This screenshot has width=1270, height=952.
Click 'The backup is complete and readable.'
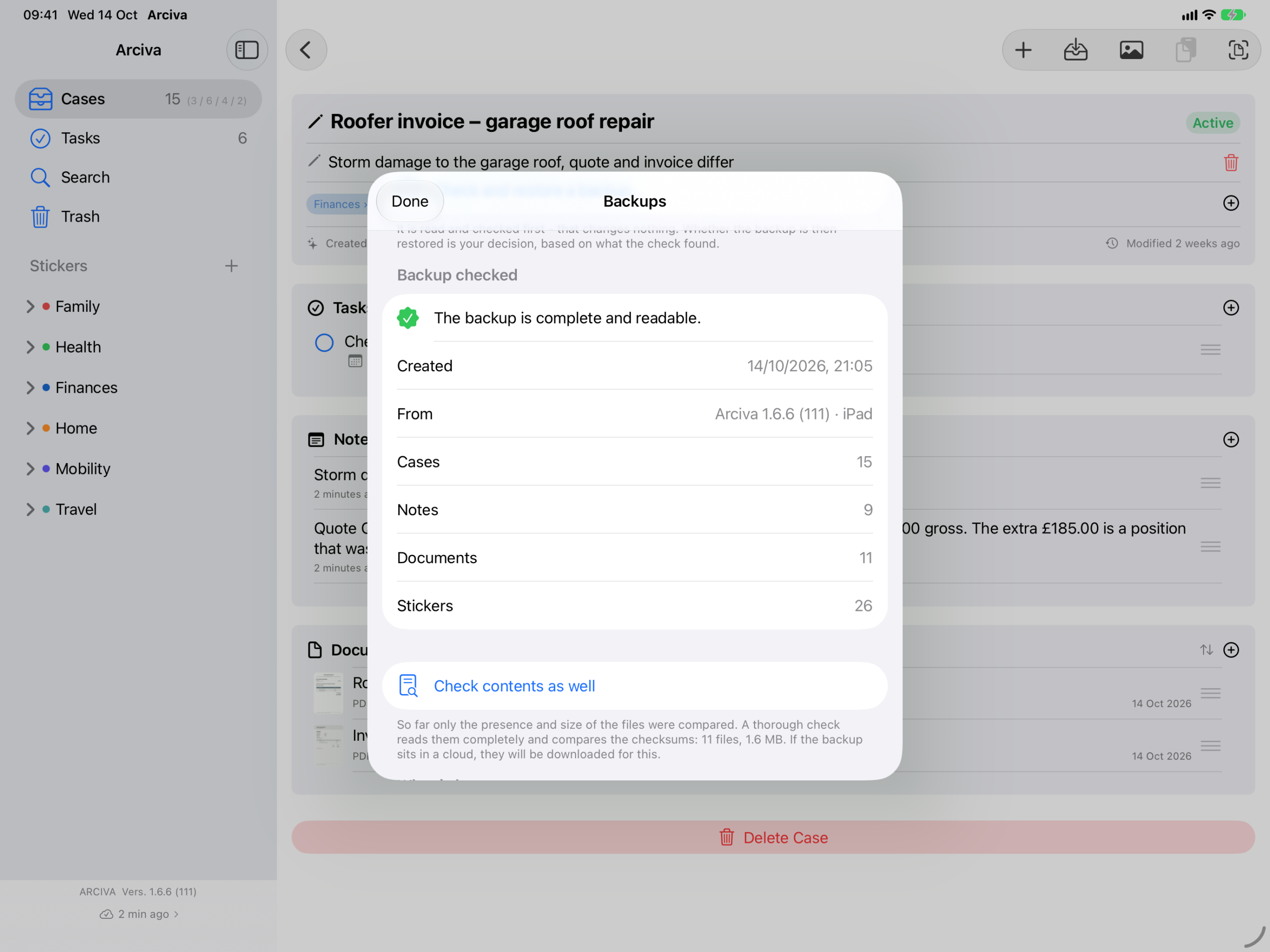[567, 318]
